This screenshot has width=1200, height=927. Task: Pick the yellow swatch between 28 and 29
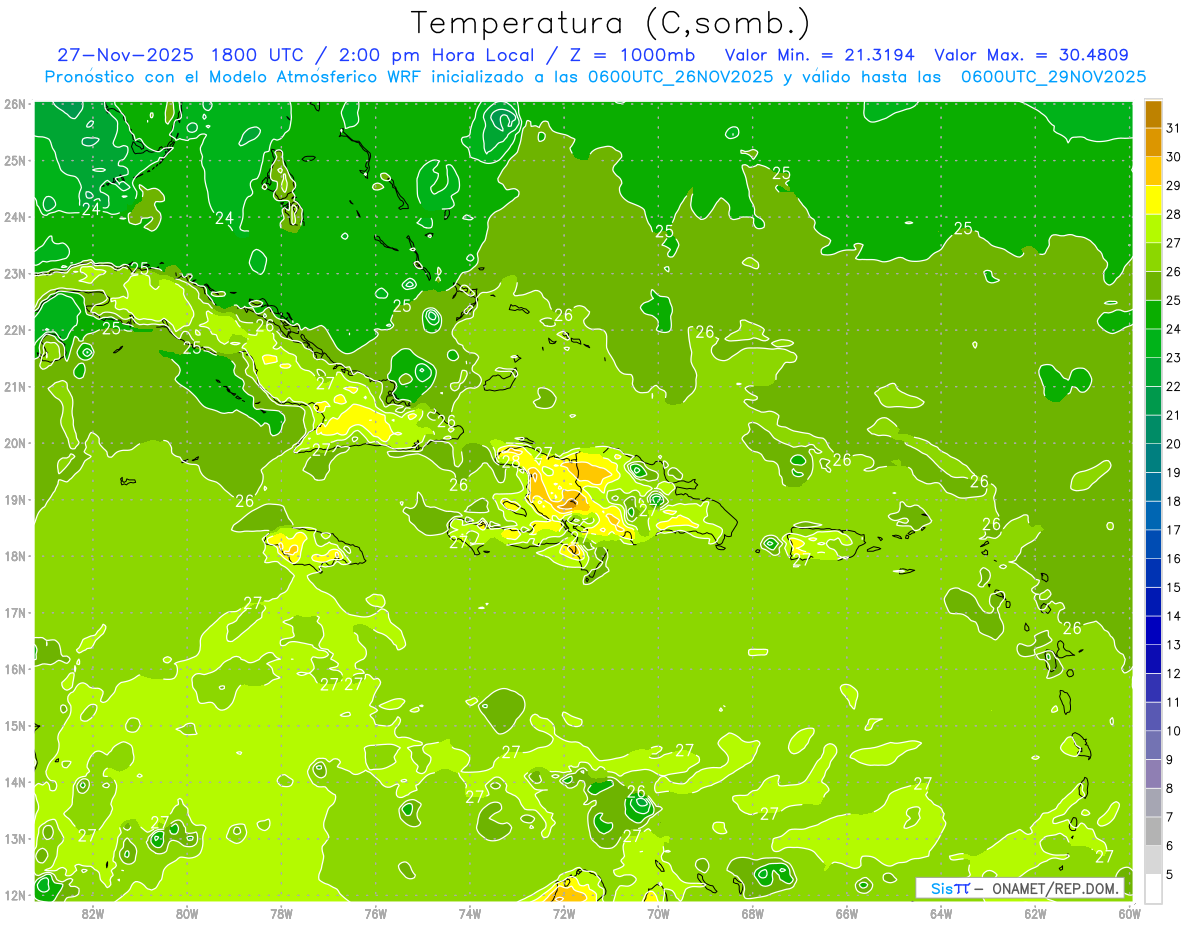click(x=1153, y=200)
